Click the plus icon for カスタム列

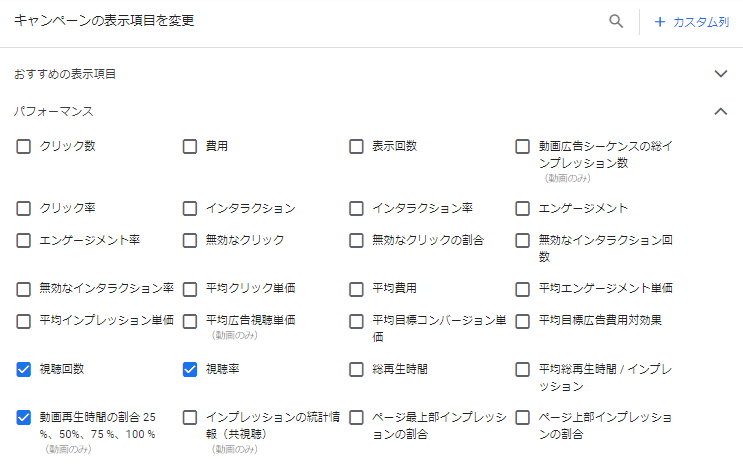pos(660,21)
